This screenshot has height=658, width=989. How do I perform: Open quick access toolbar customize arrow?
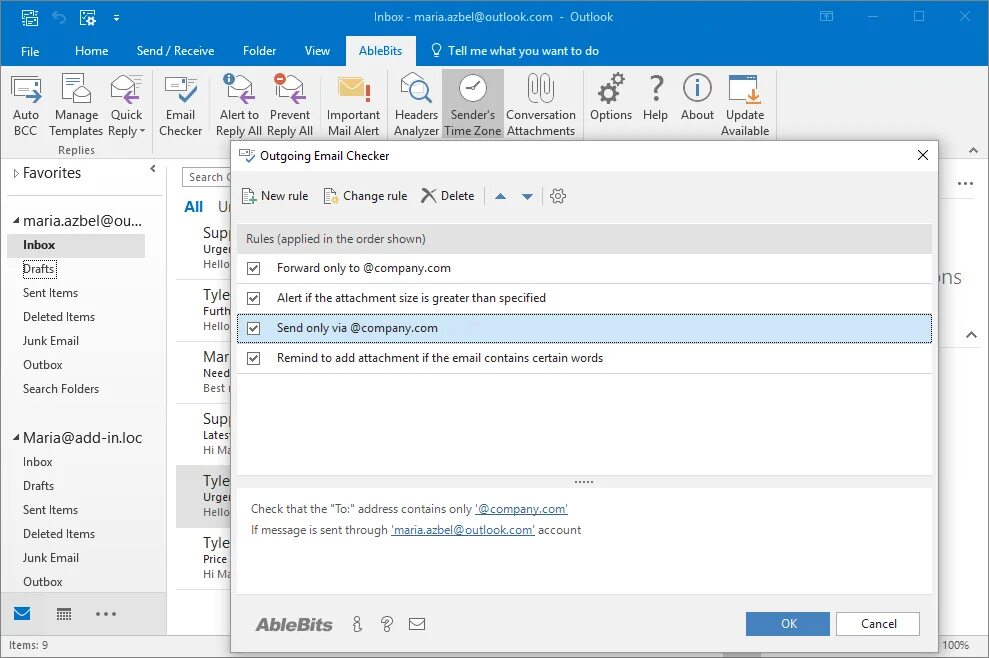coord(116,18)
